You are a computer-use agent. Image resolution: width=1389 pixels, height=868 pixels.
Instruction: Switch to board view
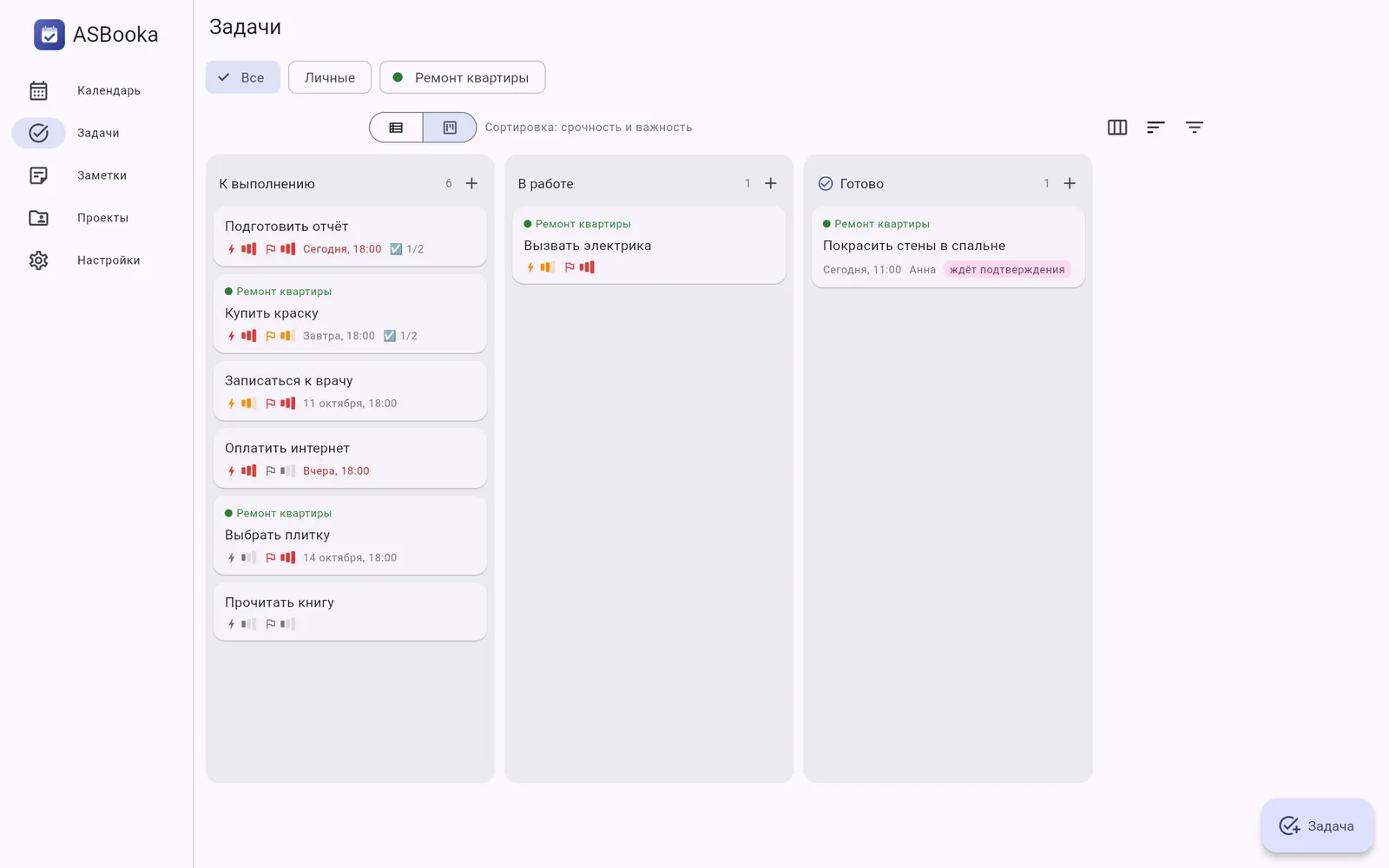click(x=450, y=128)
